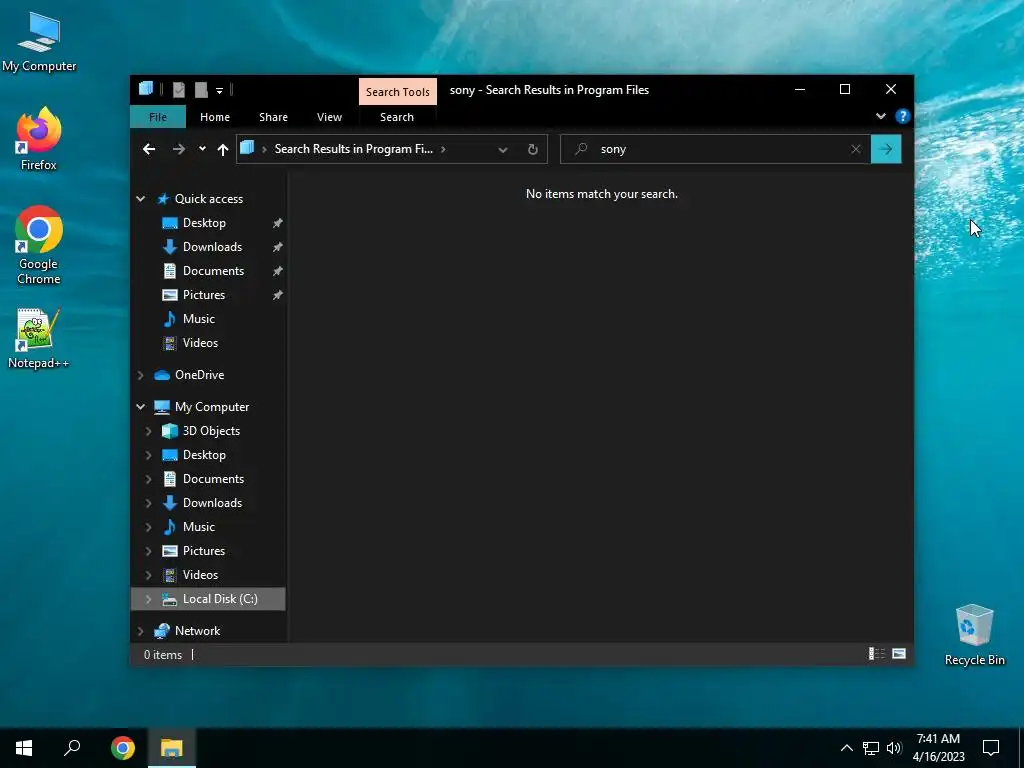Open File Explorer help
Viewport: 1024px width, 768px height.
pos(903,116)
